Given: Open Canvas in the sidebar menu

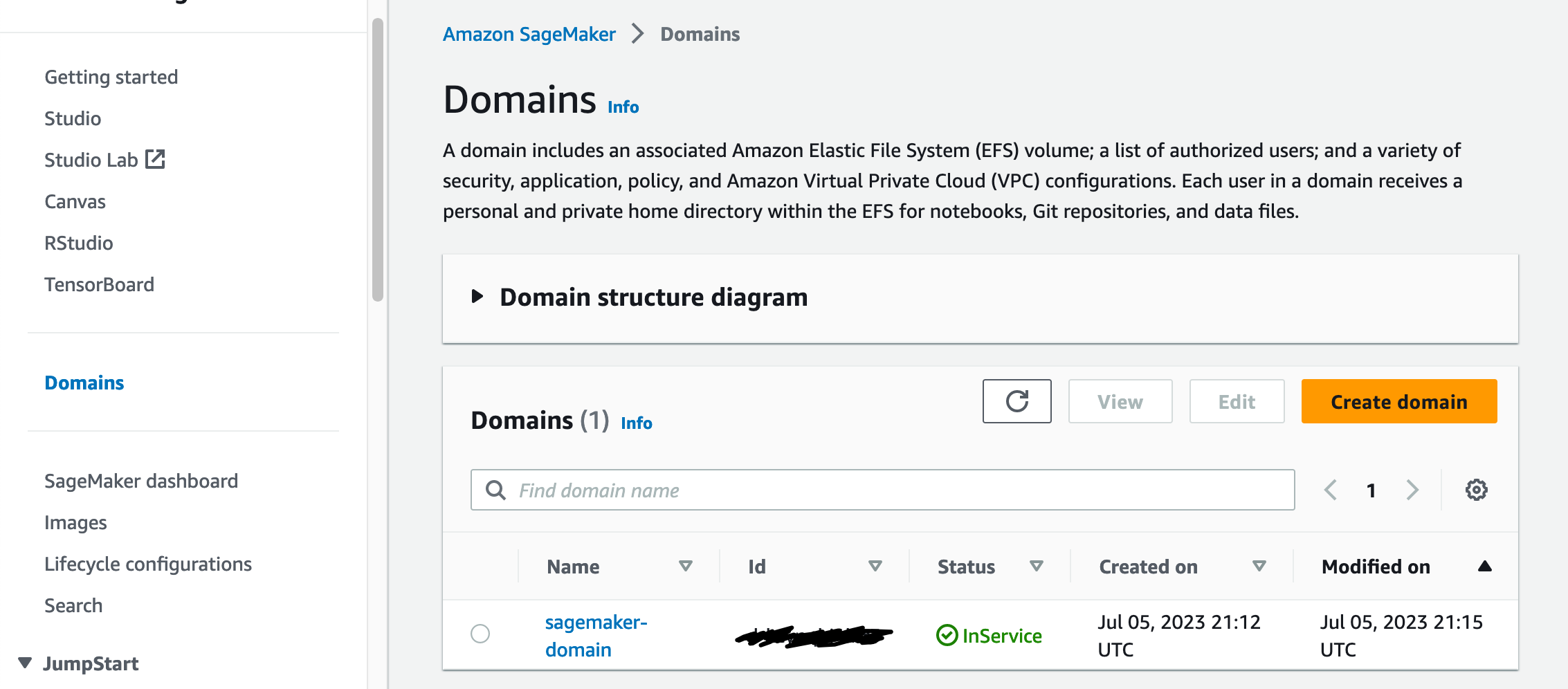Looking at the screenshot, I should click(75, 202).
